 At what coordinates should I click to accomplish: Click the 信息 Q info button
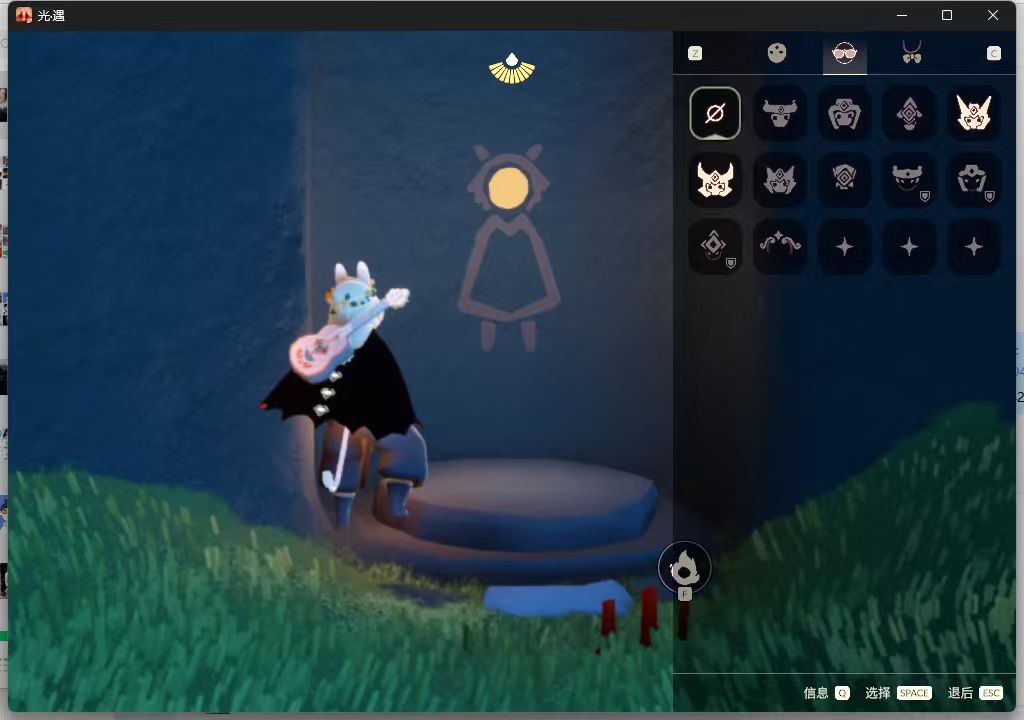[x=826, y=693]
